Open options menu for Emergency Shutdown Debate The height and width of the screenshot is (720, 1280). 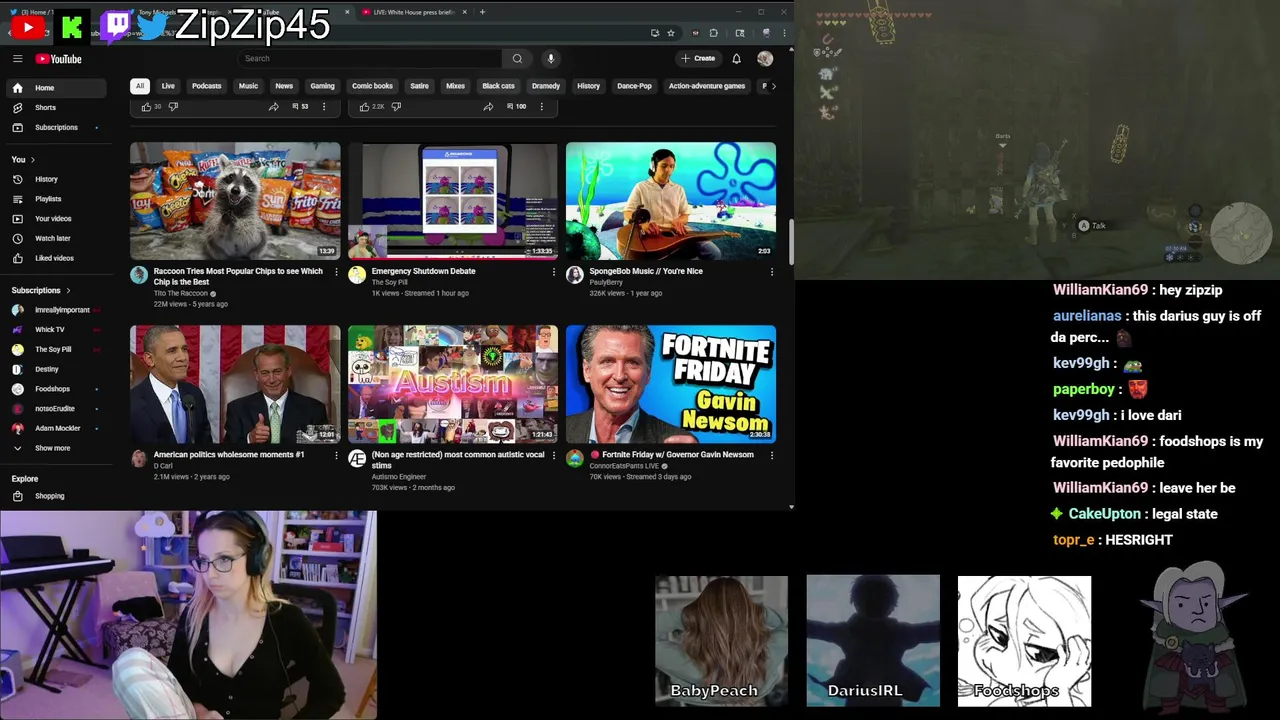pos(554,272)
